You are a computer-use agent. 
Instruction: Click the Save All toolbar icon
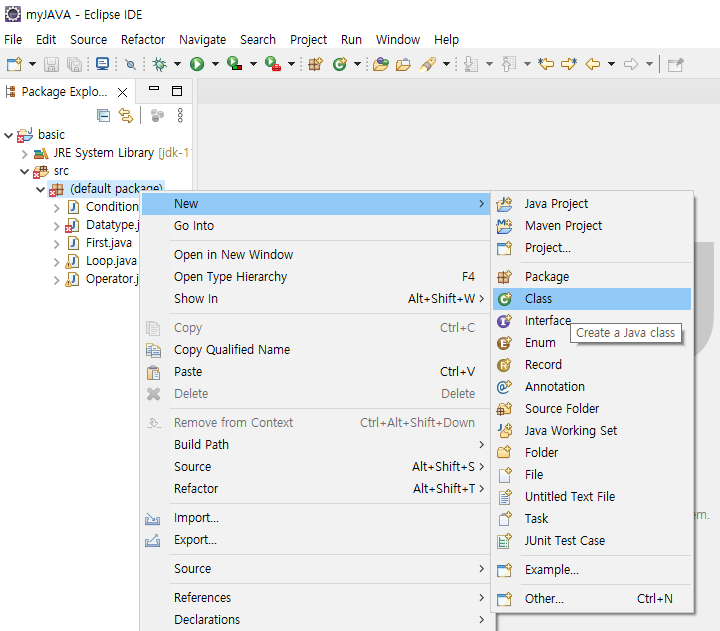coord(74,64)
